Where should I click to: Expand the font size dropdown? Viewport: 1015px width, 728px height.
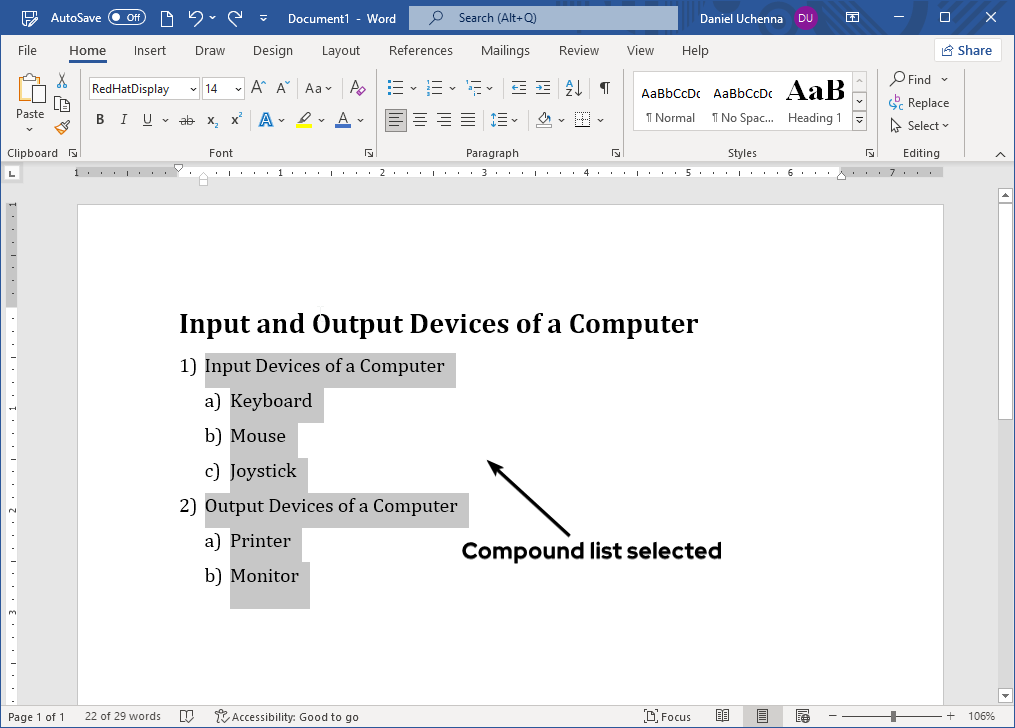pos(238,89)
